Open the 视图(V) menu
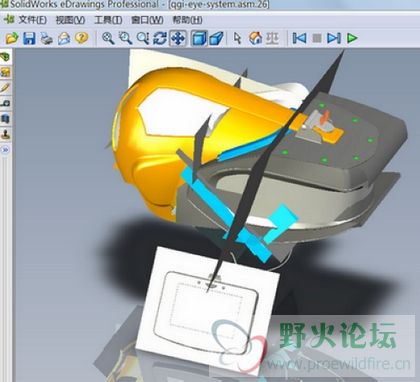420x382 pixels. click(70, 20)
